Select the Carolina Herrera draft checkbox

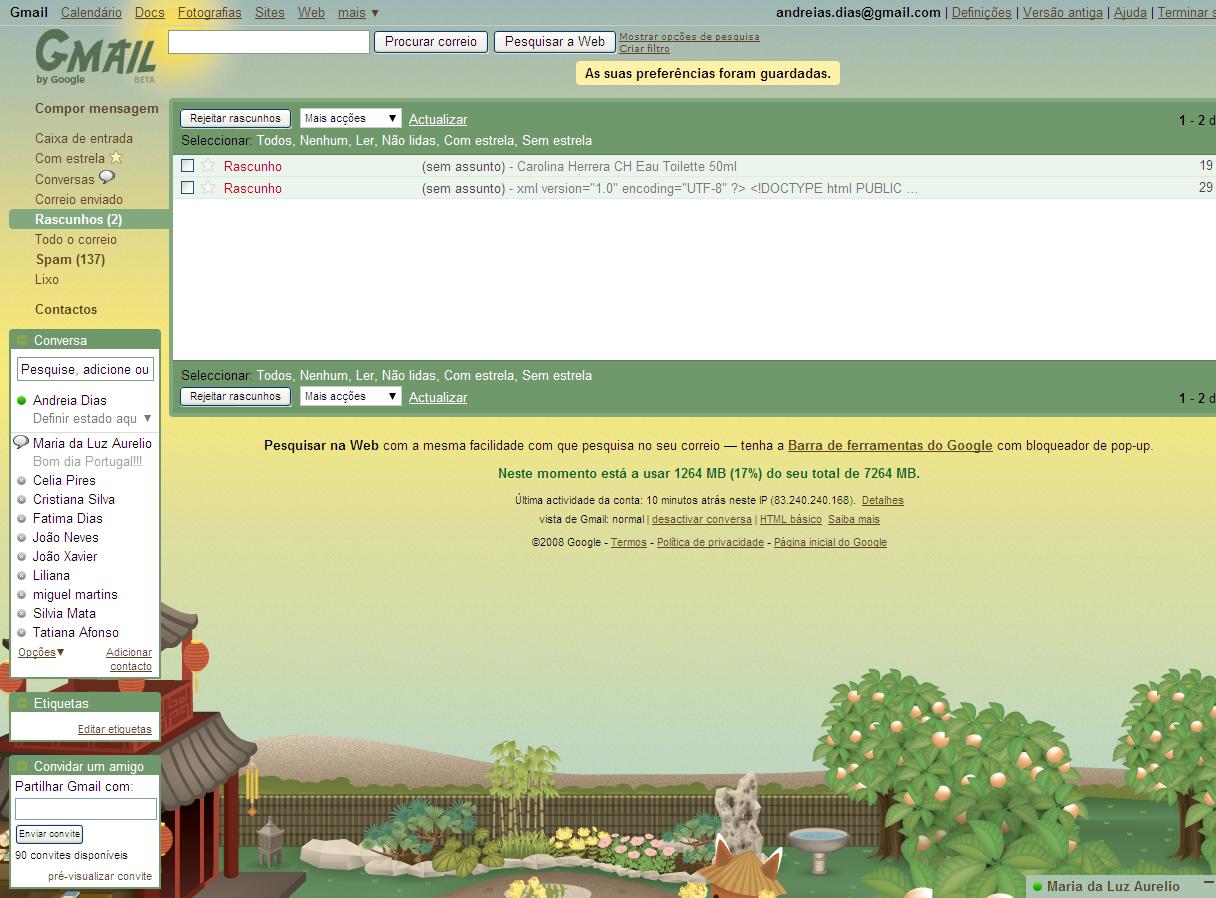(187, 166)
